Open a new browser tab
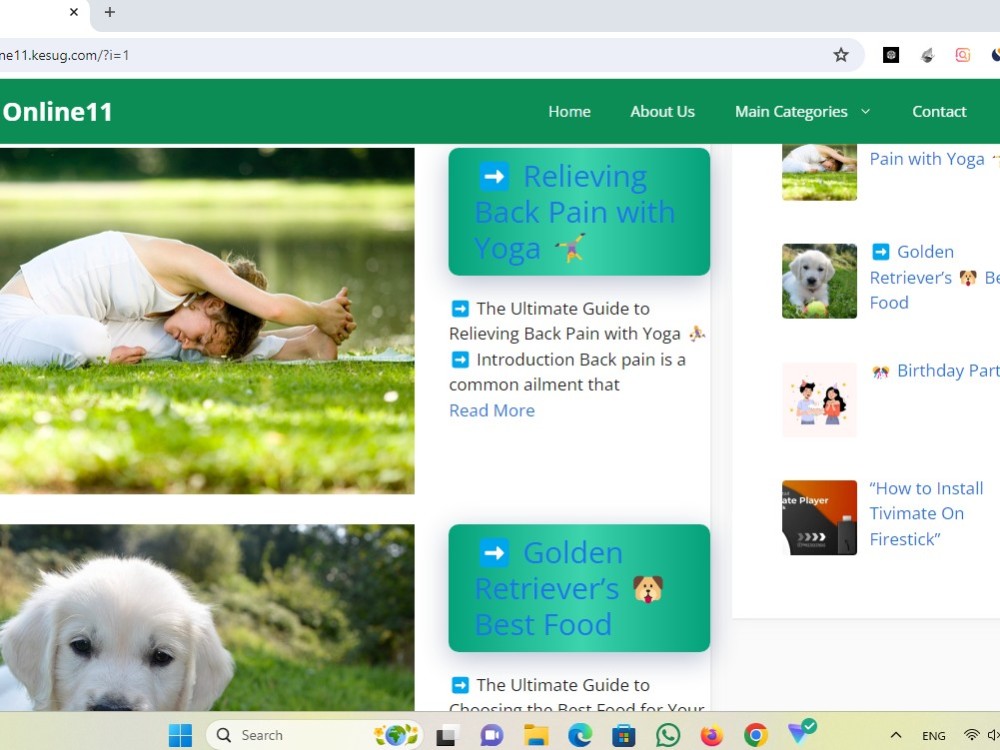This screenshot has height=750, width=1000. pos(110,11)
